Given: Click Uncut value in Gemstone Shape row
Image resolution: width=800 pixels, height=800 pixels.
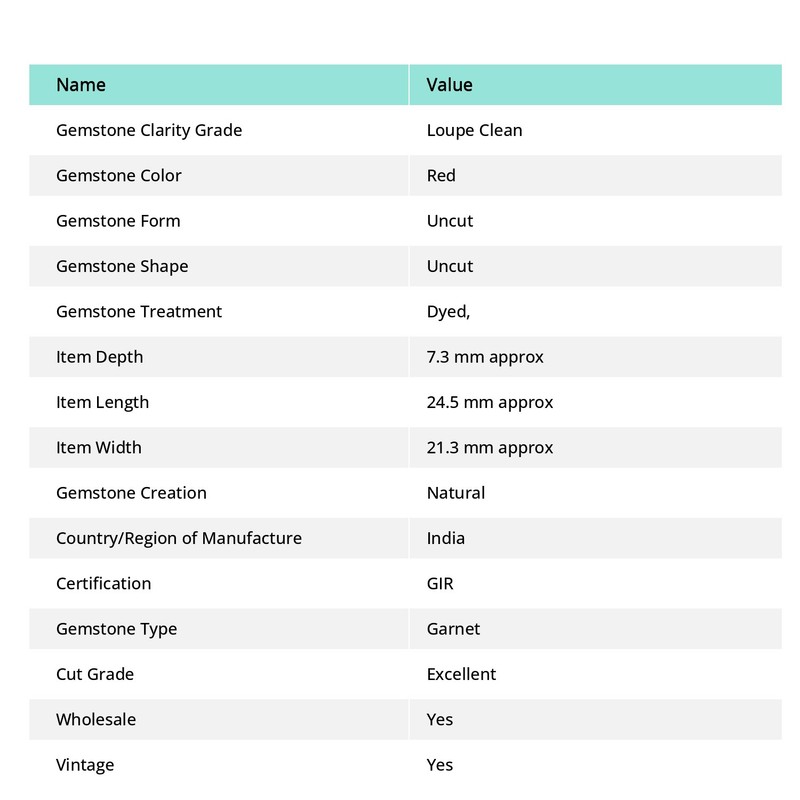Looking at the screenshot, I should (x=450, y=266).
